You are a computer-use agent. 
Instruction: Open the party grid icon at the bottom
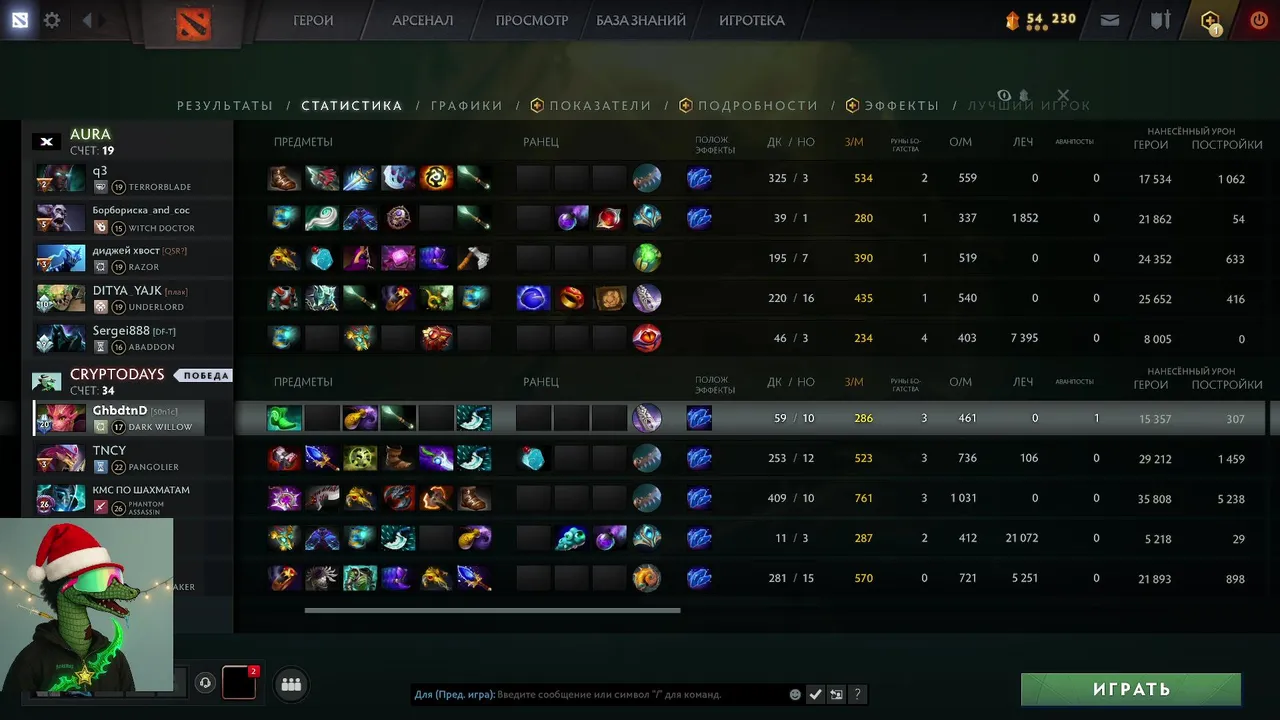(291, 684)
